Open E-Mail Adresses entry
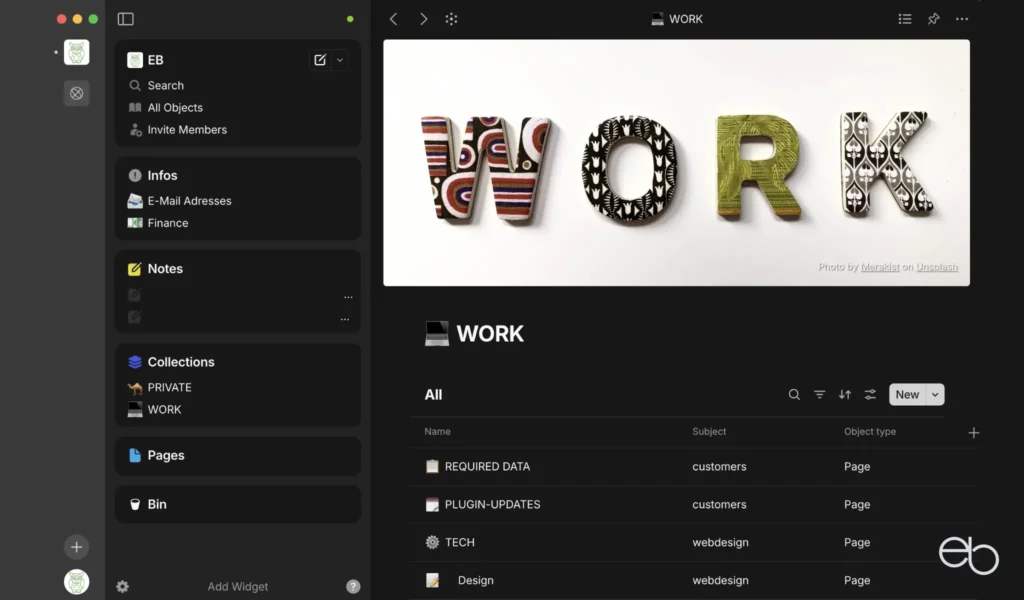The height and width of the screenshot is (600, 1024). [189, 201]
